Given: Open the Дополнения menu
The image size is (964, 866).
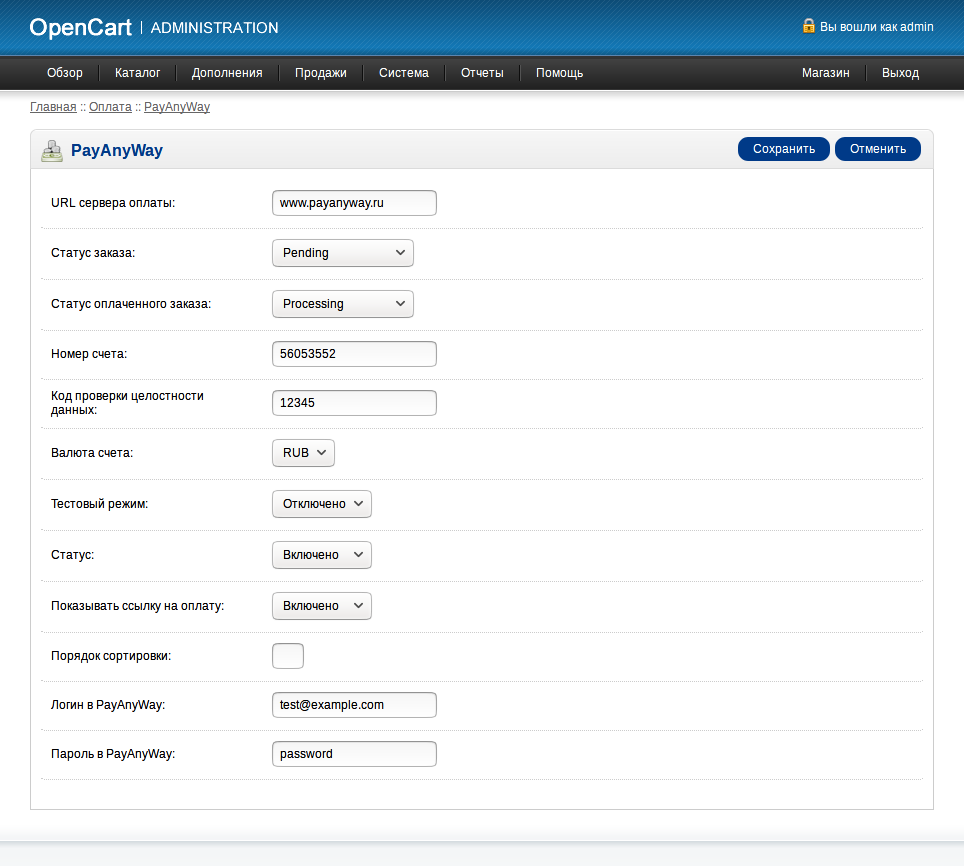Looking at the screenshot, I should point(227,73).
